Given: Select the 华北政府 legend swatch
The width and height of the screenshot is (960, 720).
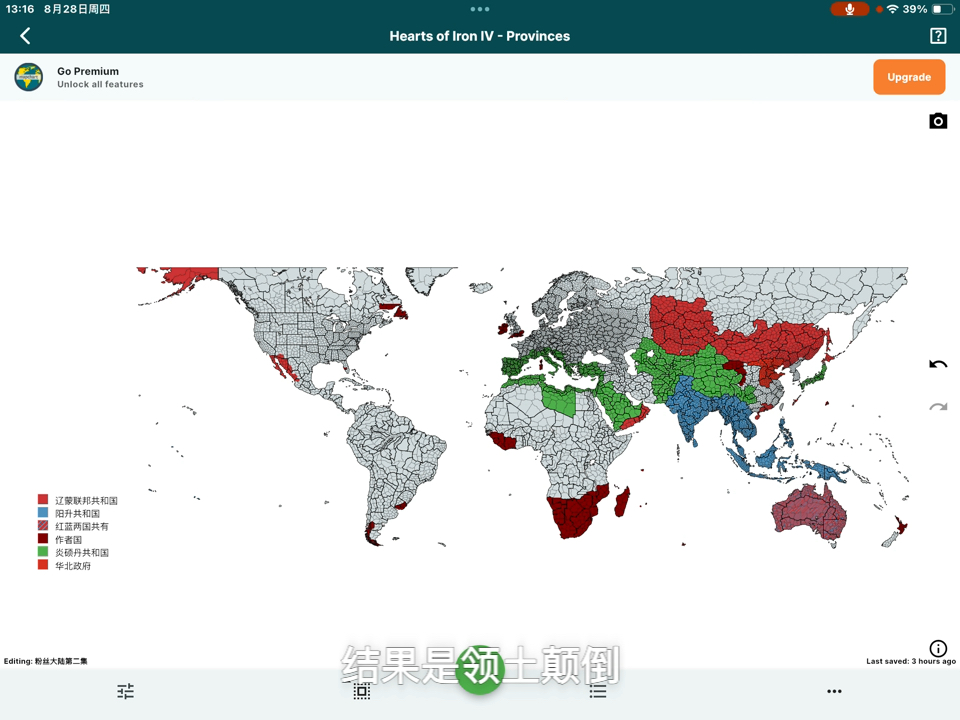Looking at the screenshot, I should click(43, 564).
